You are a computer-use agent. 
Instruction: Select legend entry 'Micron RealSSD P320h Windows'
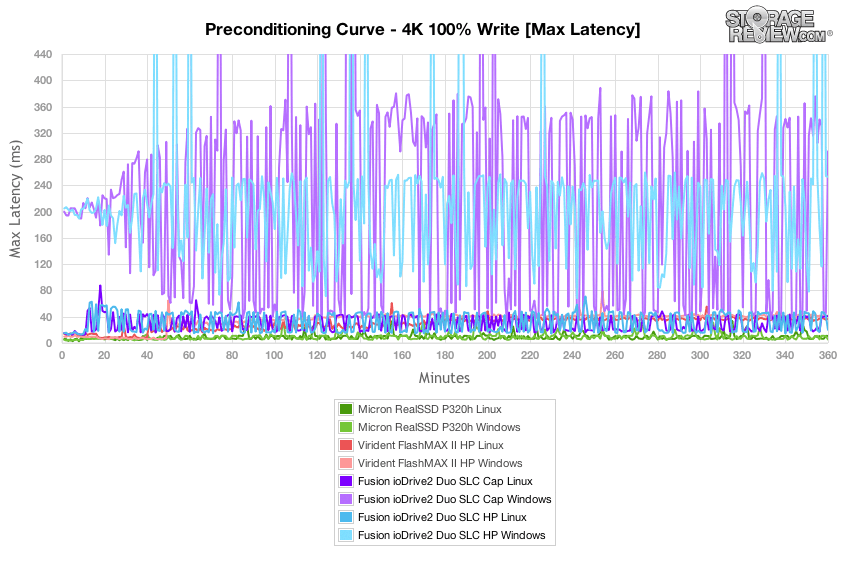pyautogui.click(x=439, y=427)
